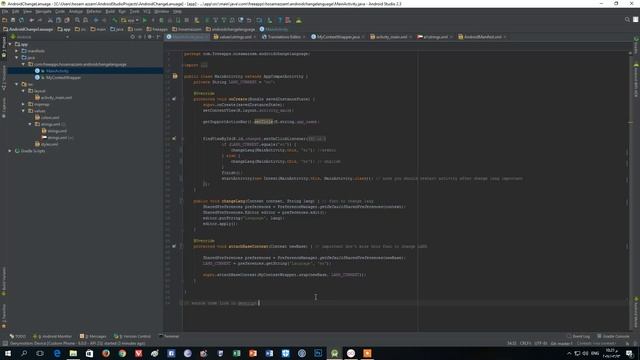The image size is (640, 360).
Task: Switch to the AndroidManifest.xml editor tab
Action: (482, 37)
